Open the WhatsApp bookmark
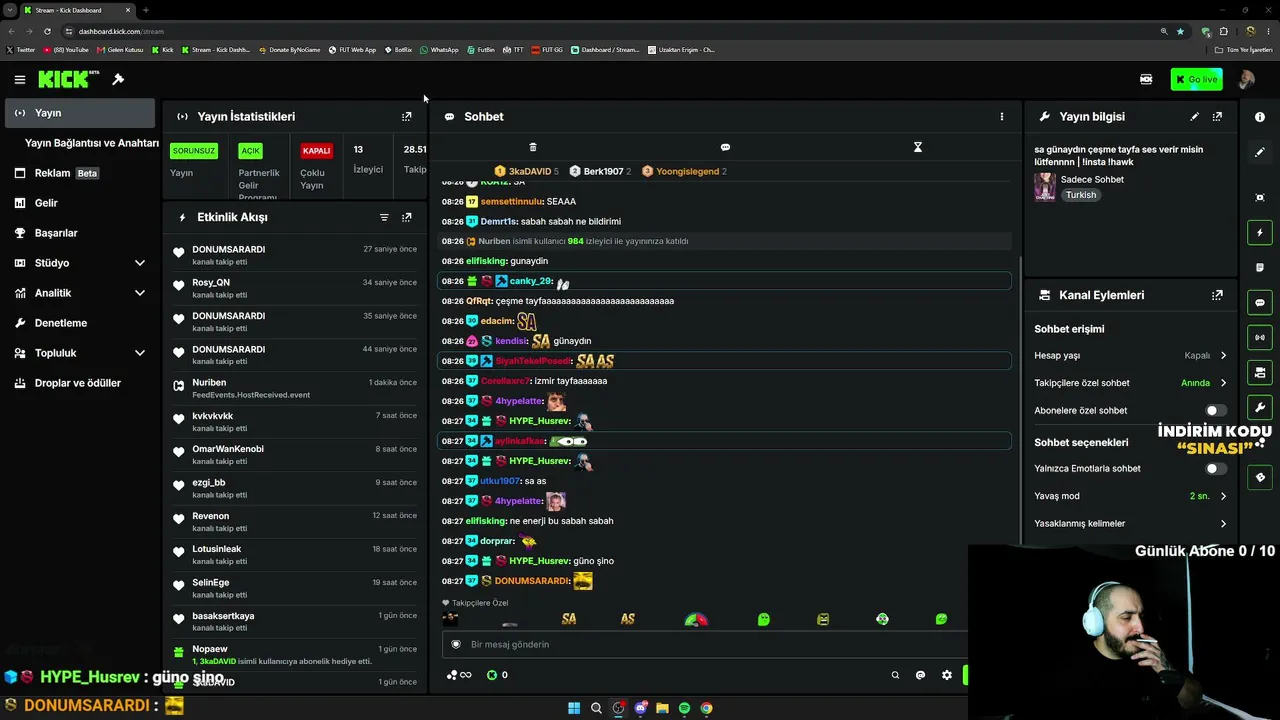This screenshot has height=720, width=1280. coord(440,50)
